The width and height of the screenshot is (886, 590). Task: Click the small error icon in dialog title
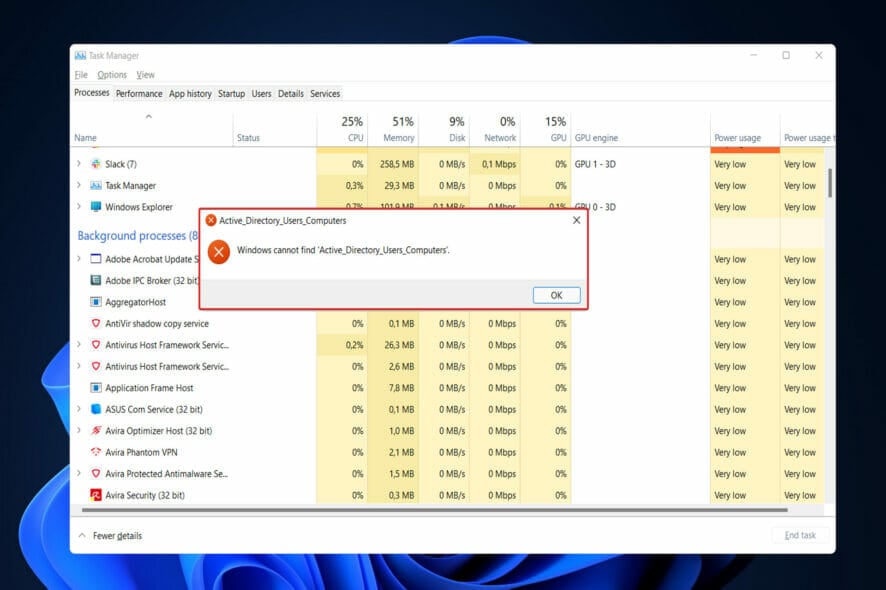(211, 220)
